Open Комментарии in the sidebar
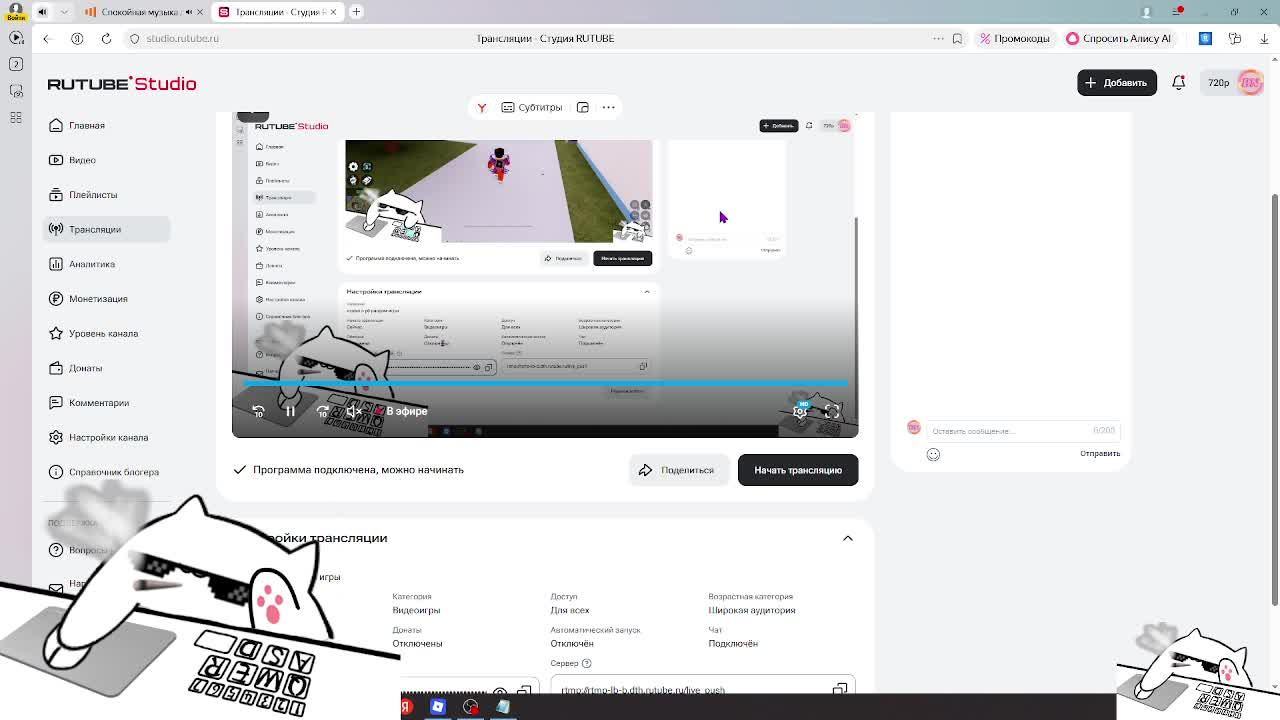The height and width of the screenshot is (720, 1280). (x=106, y=403)
